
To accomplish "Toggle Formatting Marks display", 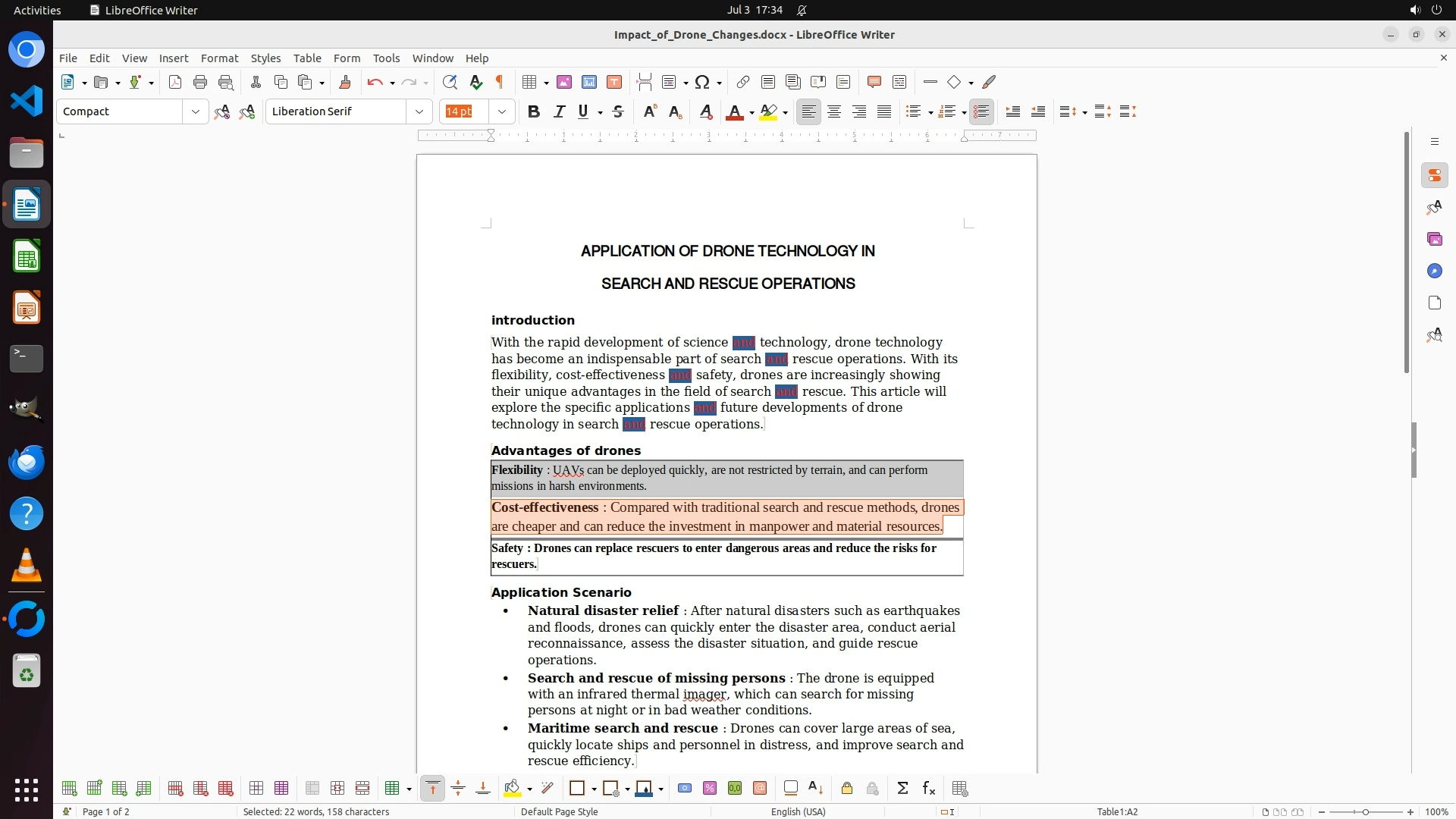I will click(500, 82).
